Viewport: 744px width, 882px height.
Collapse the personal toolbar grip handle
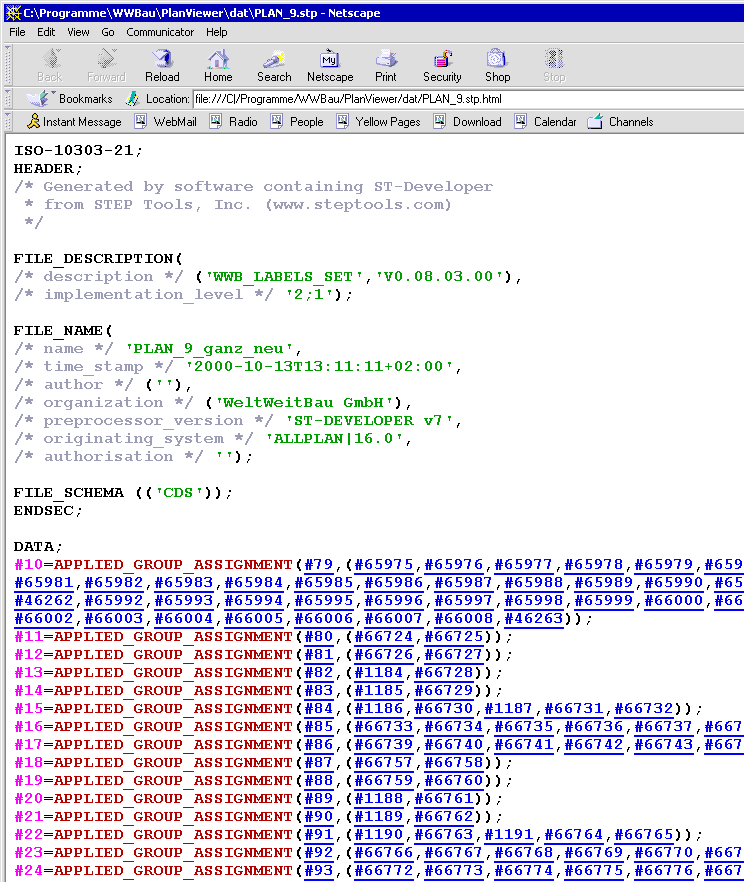8,122
